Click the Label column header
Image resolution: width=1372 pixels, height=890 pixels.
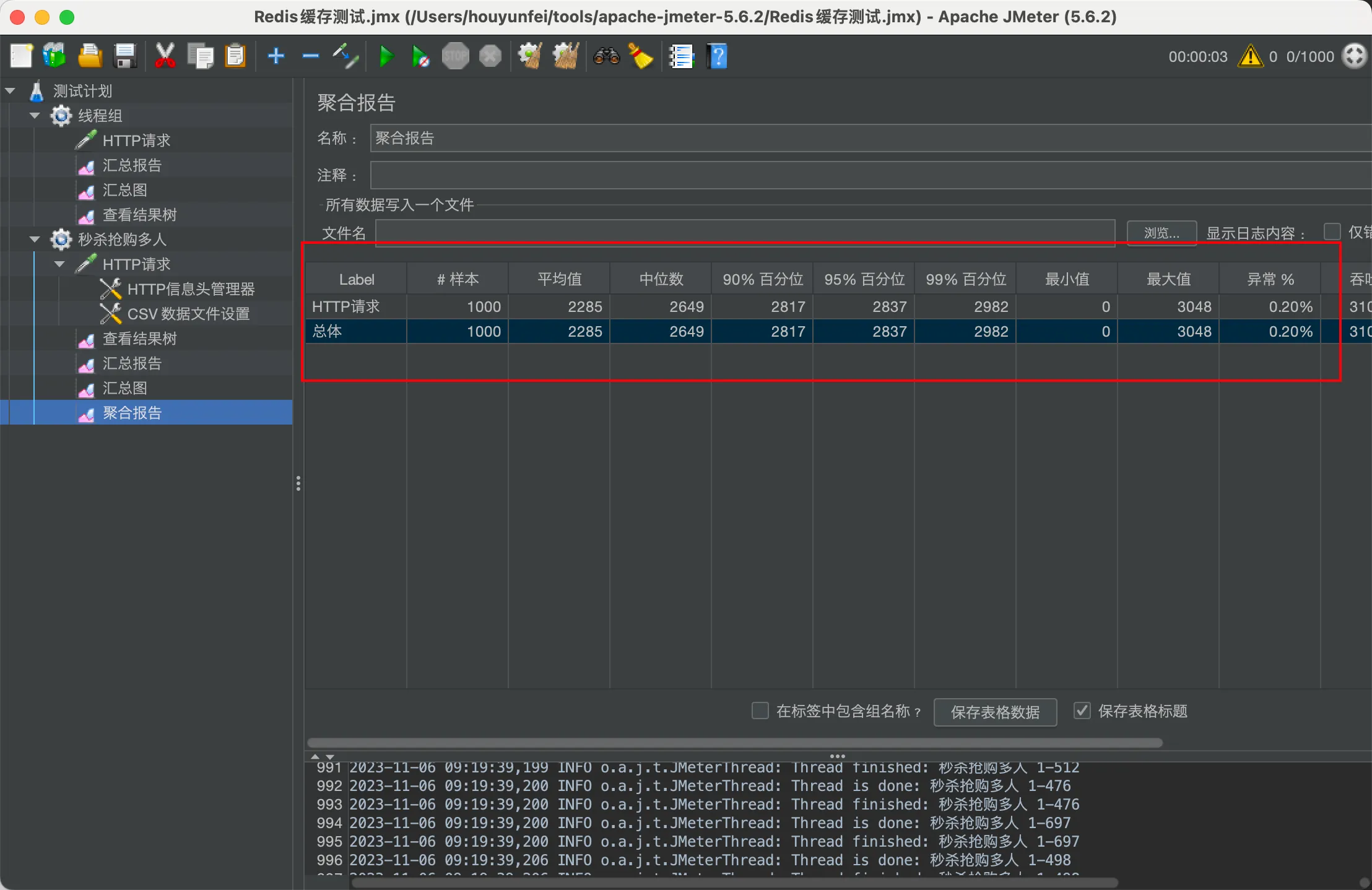click(x=356, y=279)
